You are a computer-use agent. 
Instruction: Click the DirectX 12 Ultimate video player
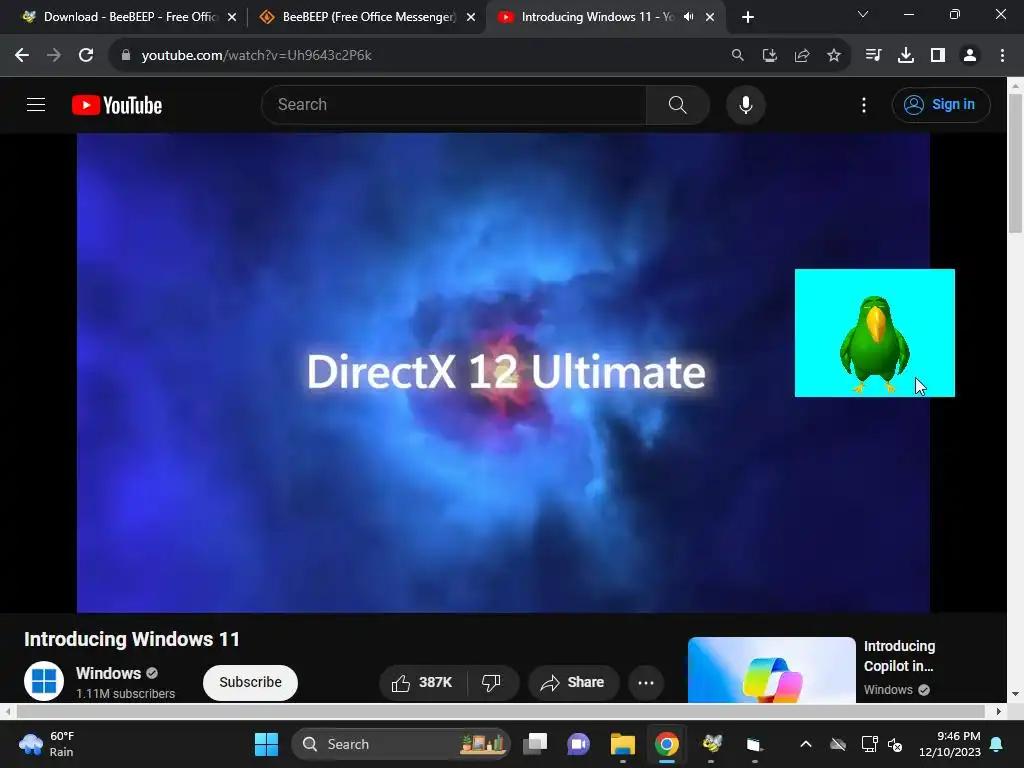click(503, 373)
